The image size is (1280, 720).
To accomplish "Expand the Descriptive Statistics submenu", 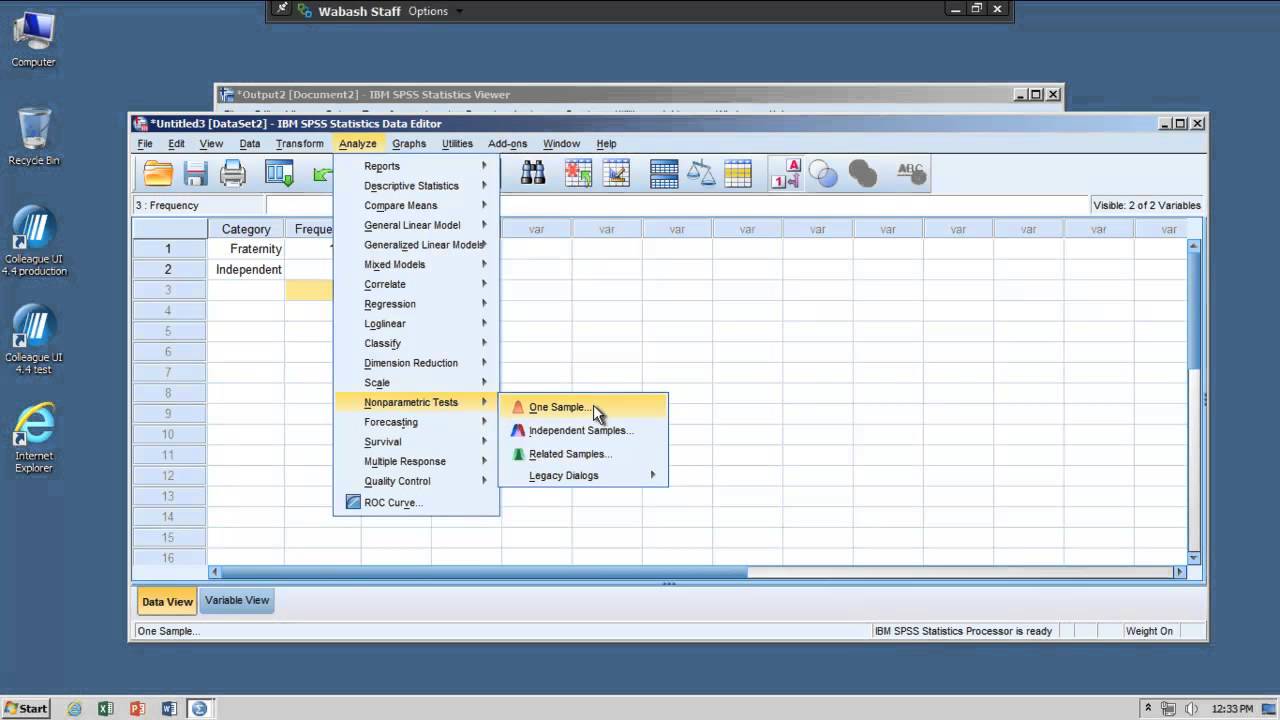I will 415,186.
